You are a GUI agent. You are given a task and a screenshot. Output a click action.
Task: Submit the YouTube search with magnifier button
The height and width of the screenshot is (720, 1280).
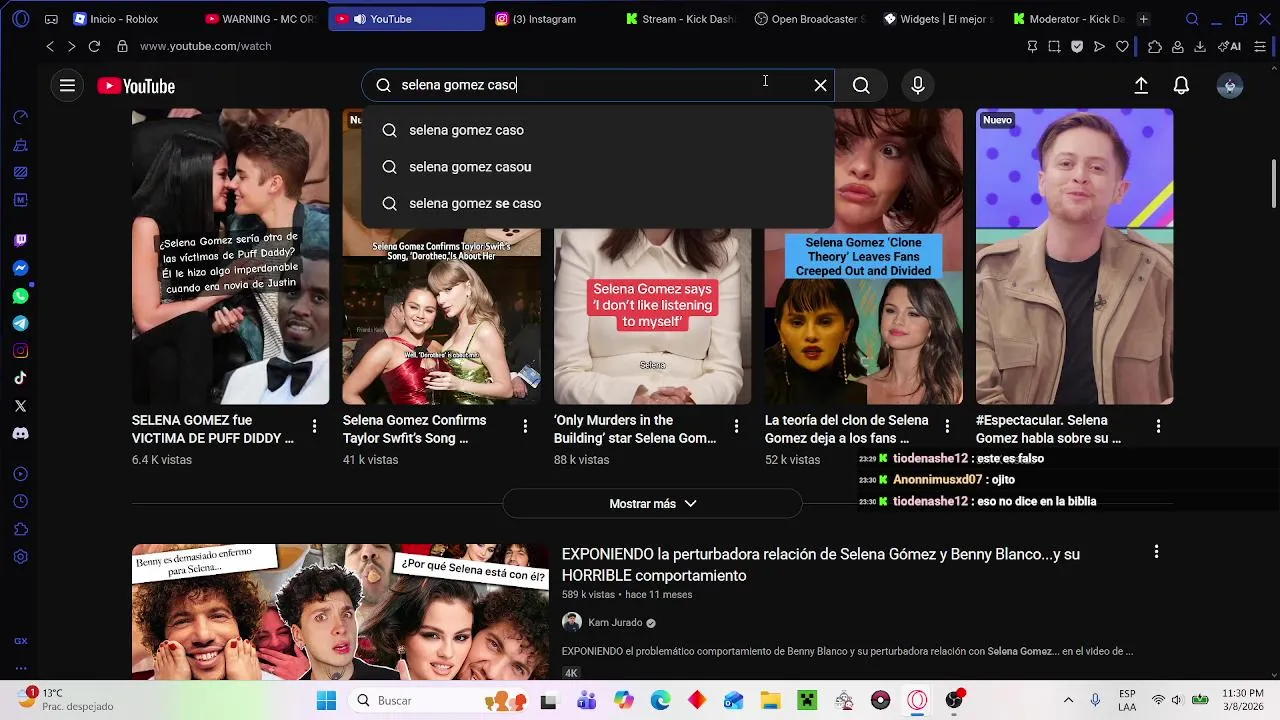pos(861,86)
